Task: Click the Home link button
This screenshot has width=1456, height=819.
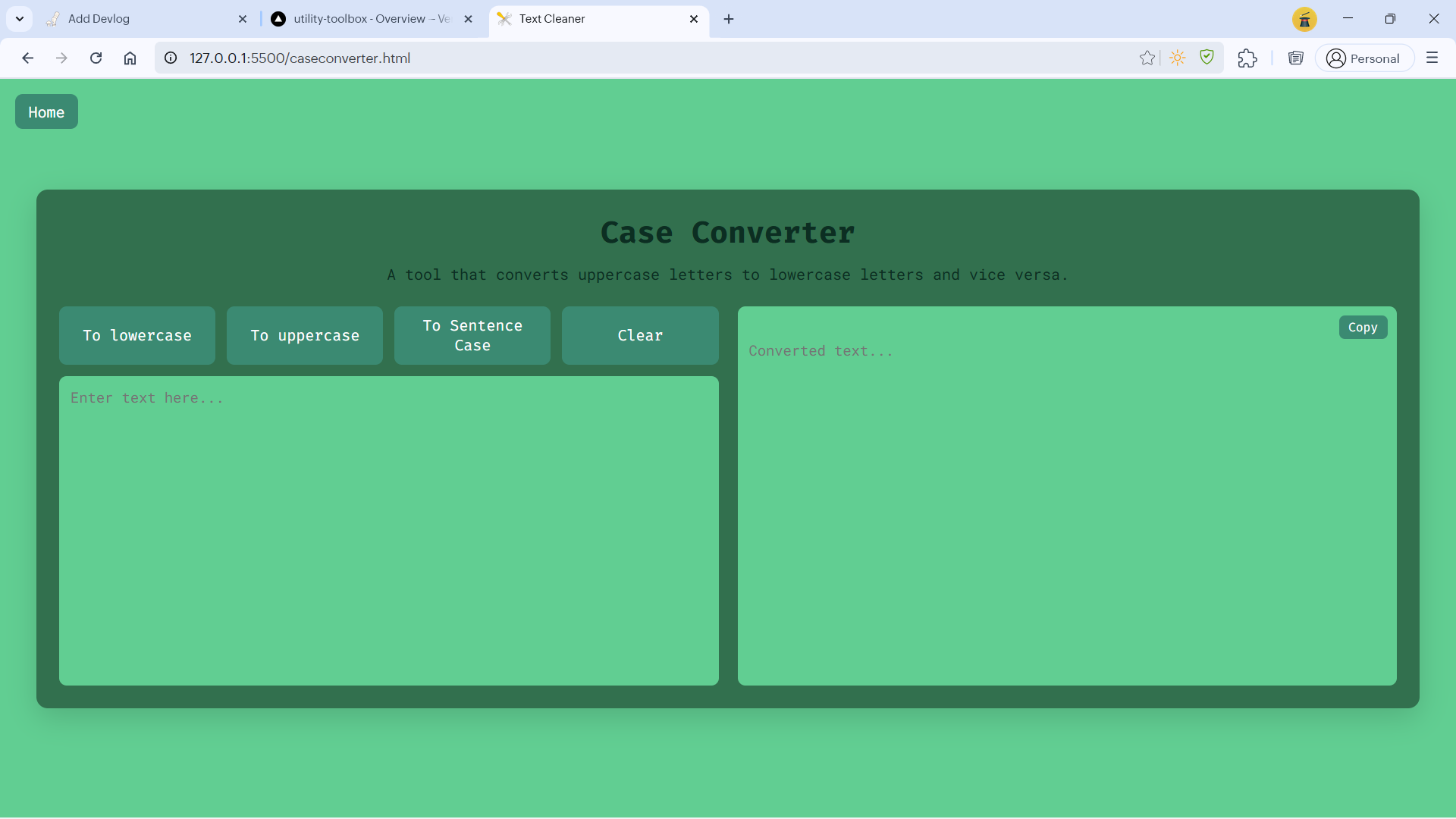Action: [46, 112]
